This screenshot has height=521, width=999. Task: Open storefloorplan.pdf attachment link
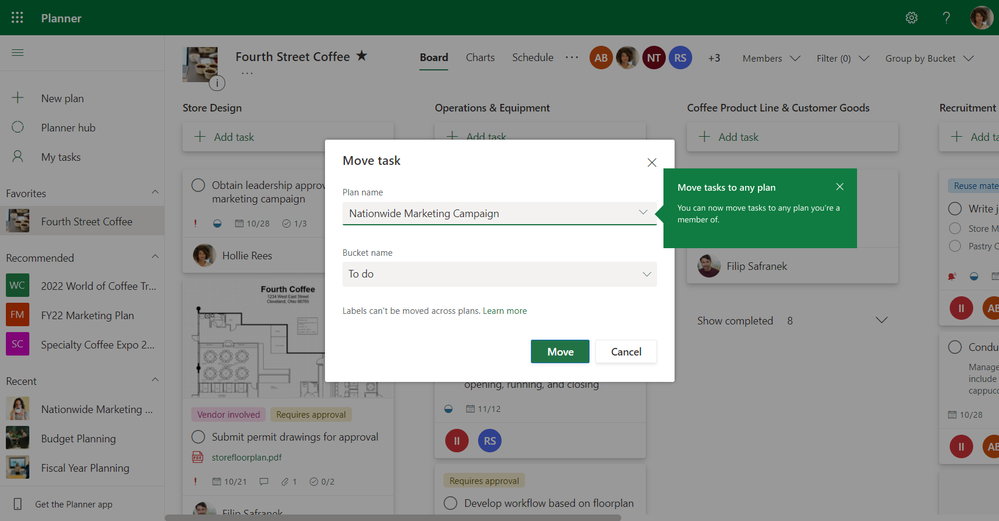click(x=247, y=457)
